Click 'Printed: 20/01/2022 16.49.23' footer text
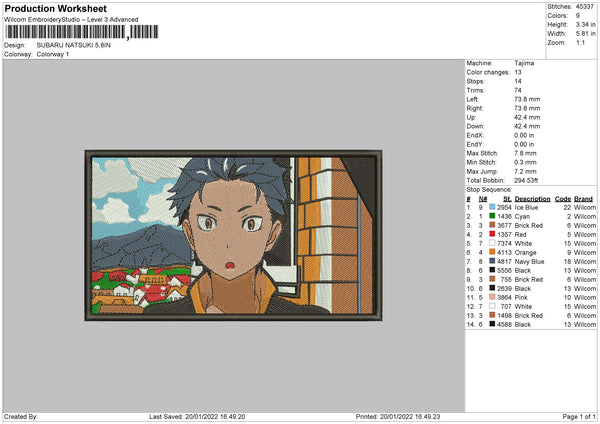The width and height of the screenshot is (600, 424). click(398, 417)
